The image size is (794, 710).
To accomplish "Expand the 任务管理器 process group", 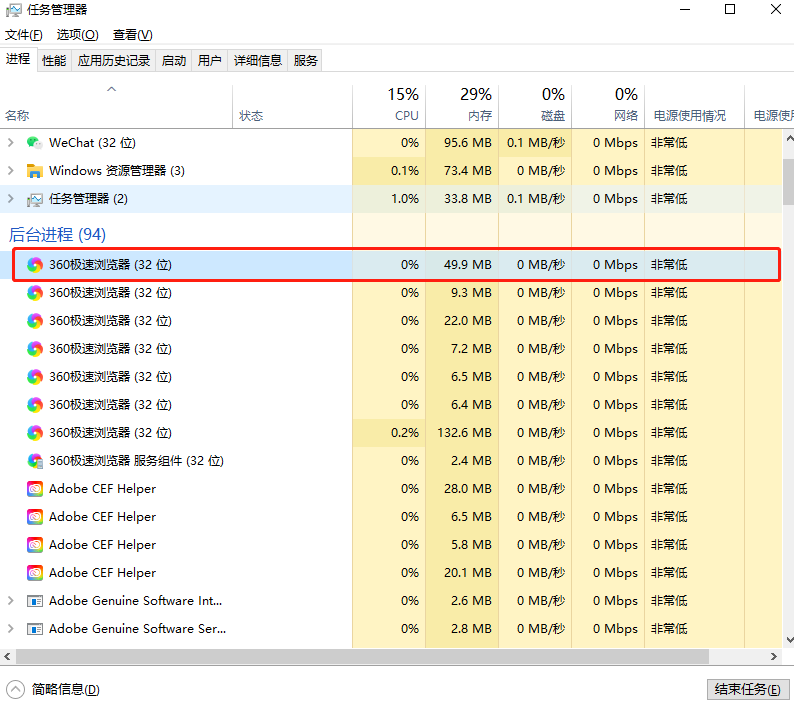I will coord(10,199).
